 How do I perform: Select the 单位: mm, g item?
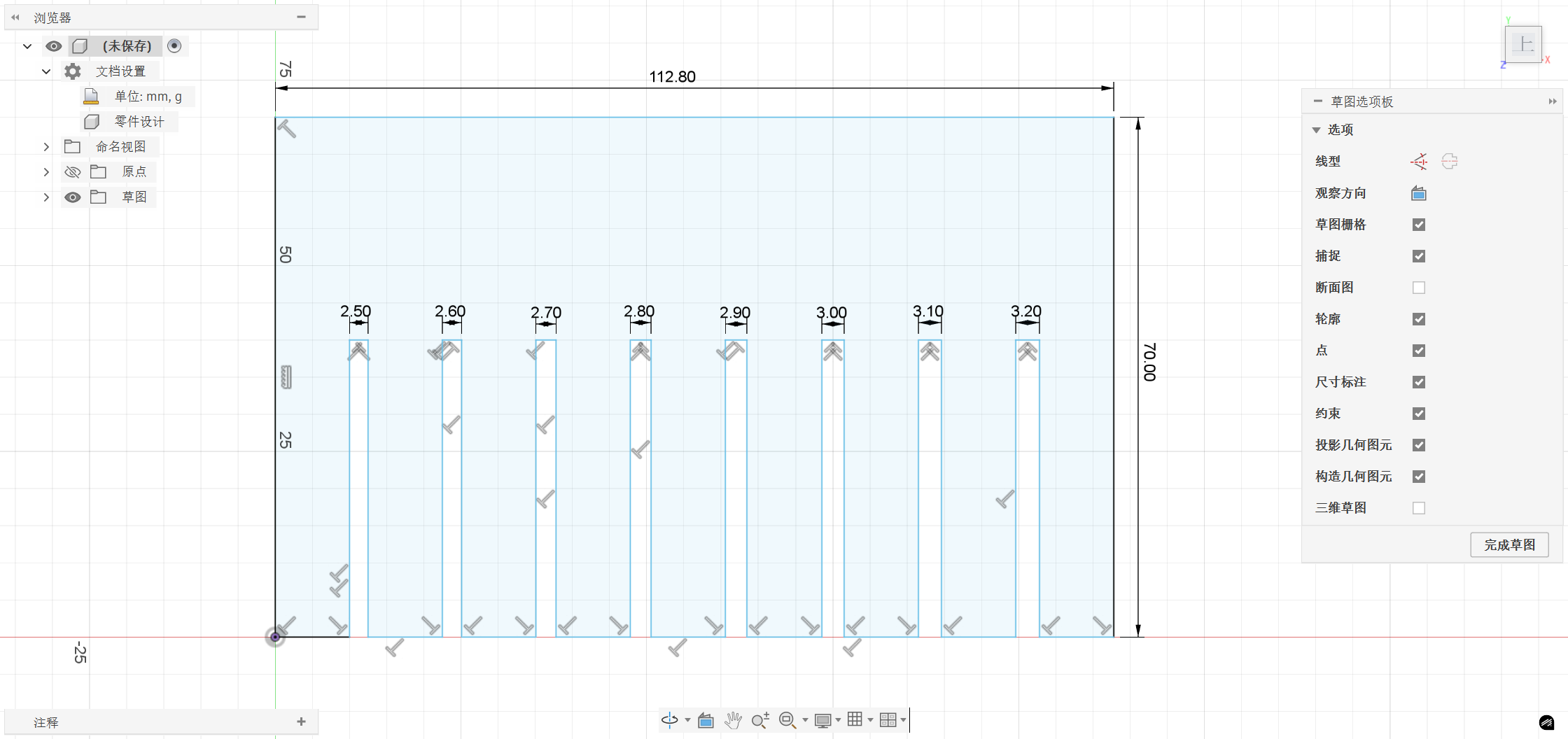click(x=148, y=97)
